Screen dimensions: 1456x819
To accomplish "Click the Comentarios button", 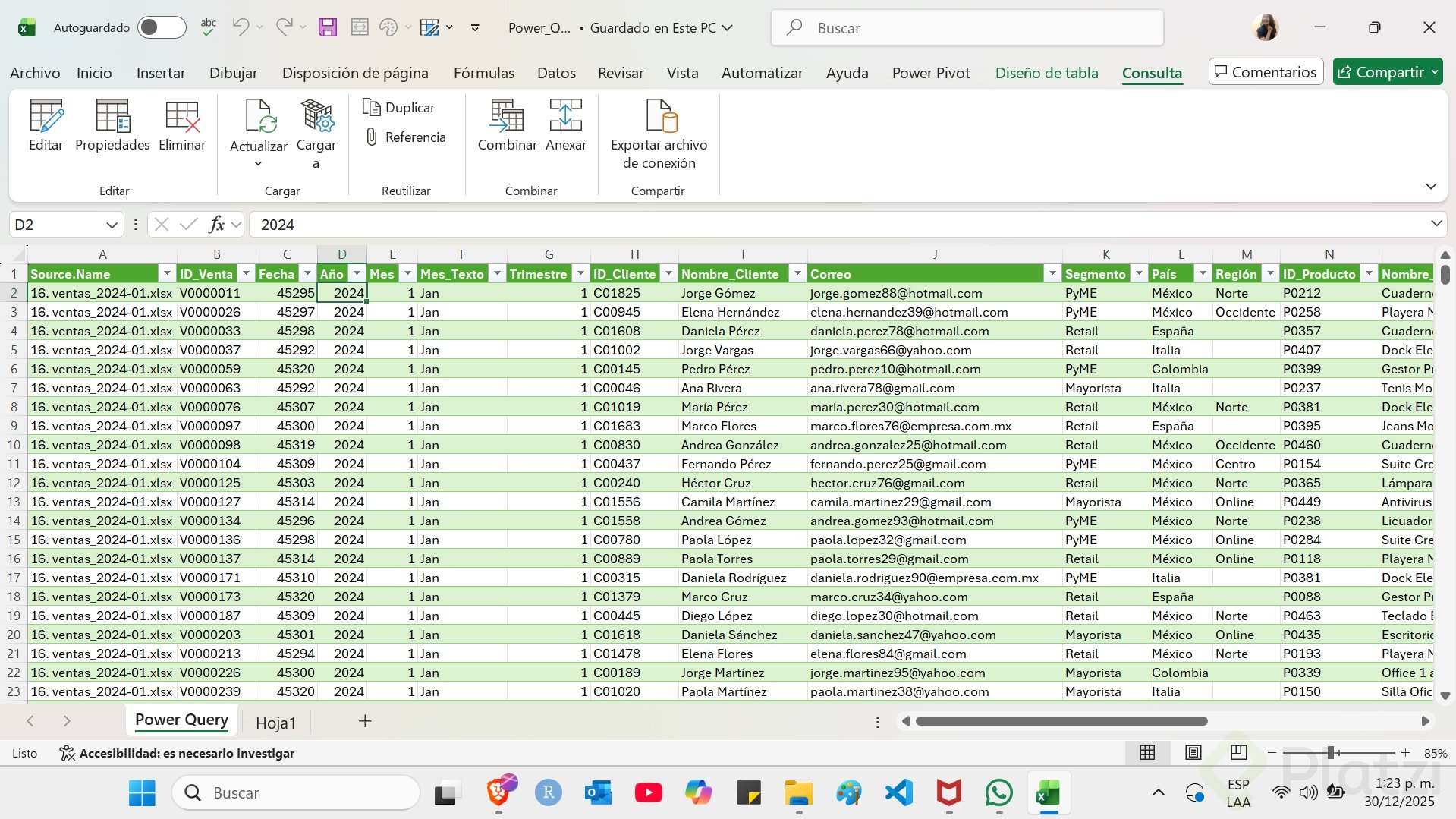I will 1266,72.
